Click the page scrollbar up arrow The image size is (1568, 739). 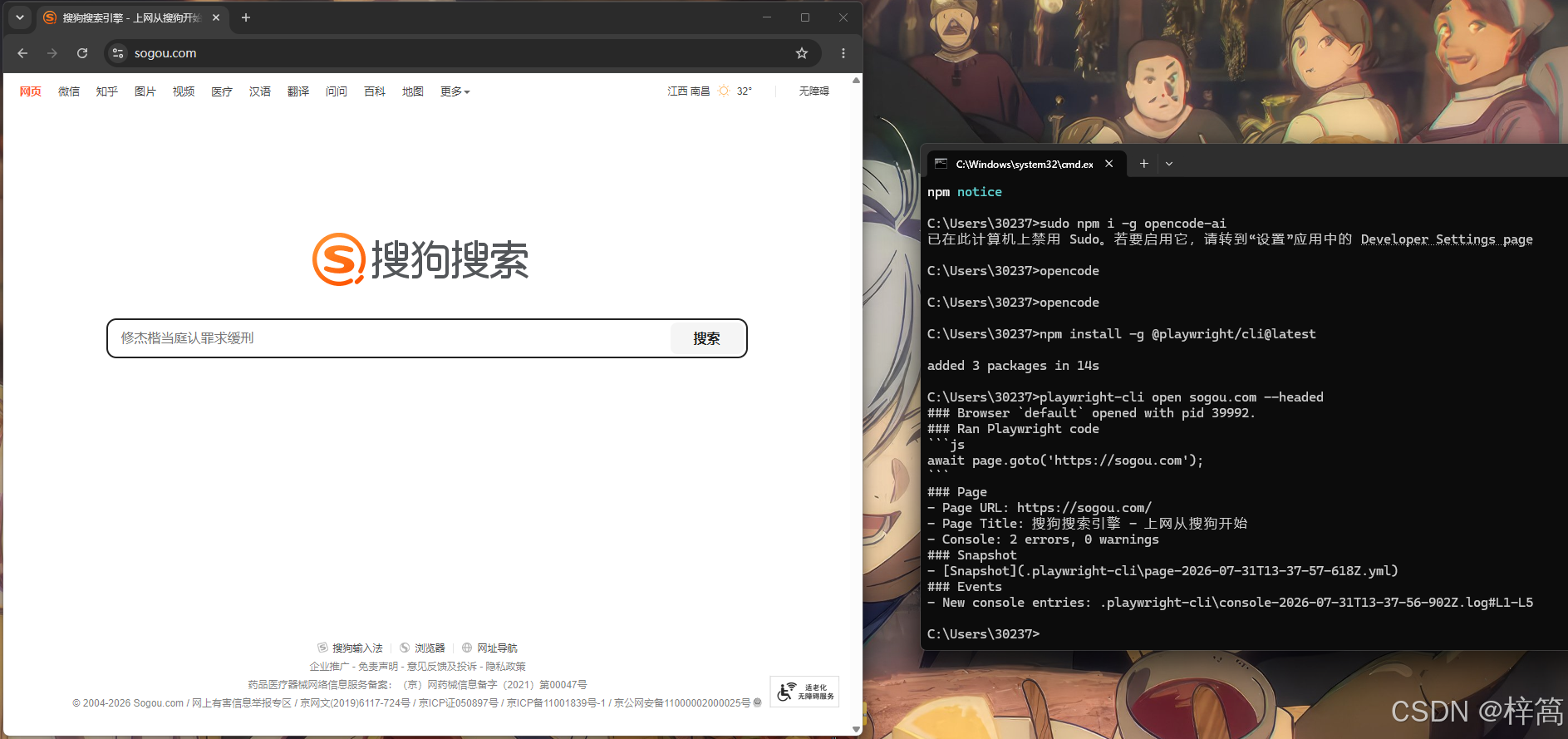[x=856, y=81]
